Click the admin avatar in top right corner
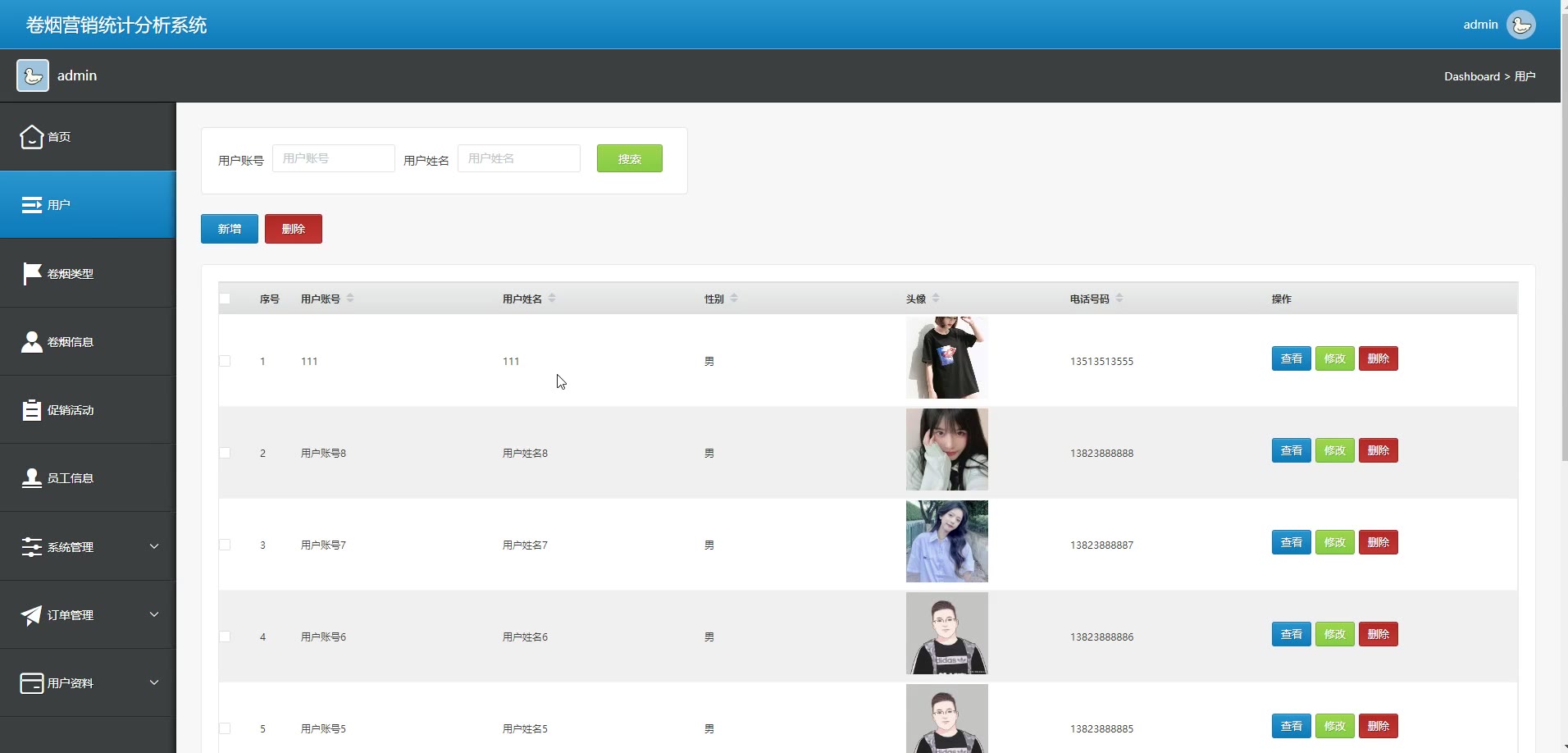This screenshot has height=753, width=1568. click(1521, 25)
